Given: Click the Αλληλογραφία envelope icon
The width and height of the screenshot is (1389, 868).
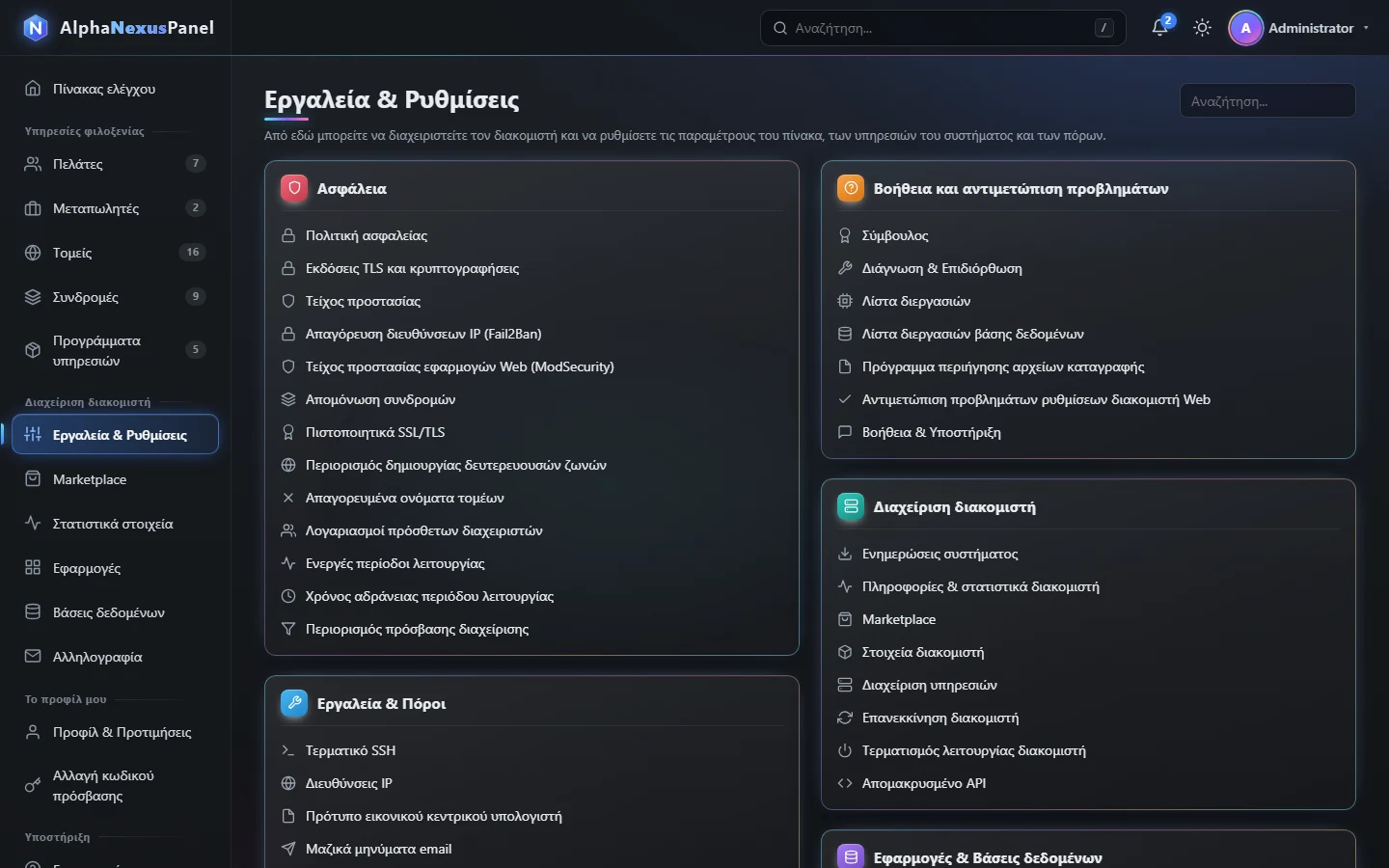Looking at the screenshot, I should tap(33, 657).
